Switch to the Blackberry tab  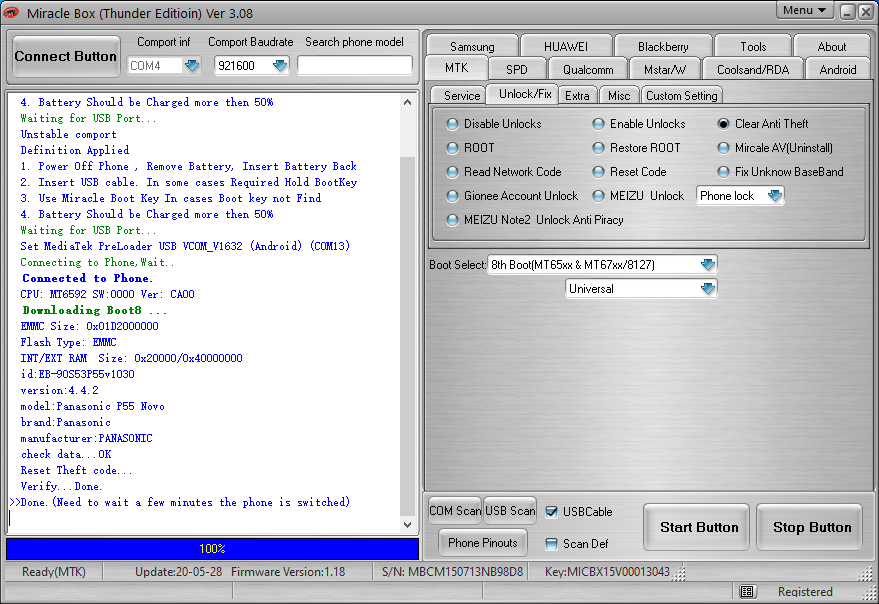[x=663, y=46]
